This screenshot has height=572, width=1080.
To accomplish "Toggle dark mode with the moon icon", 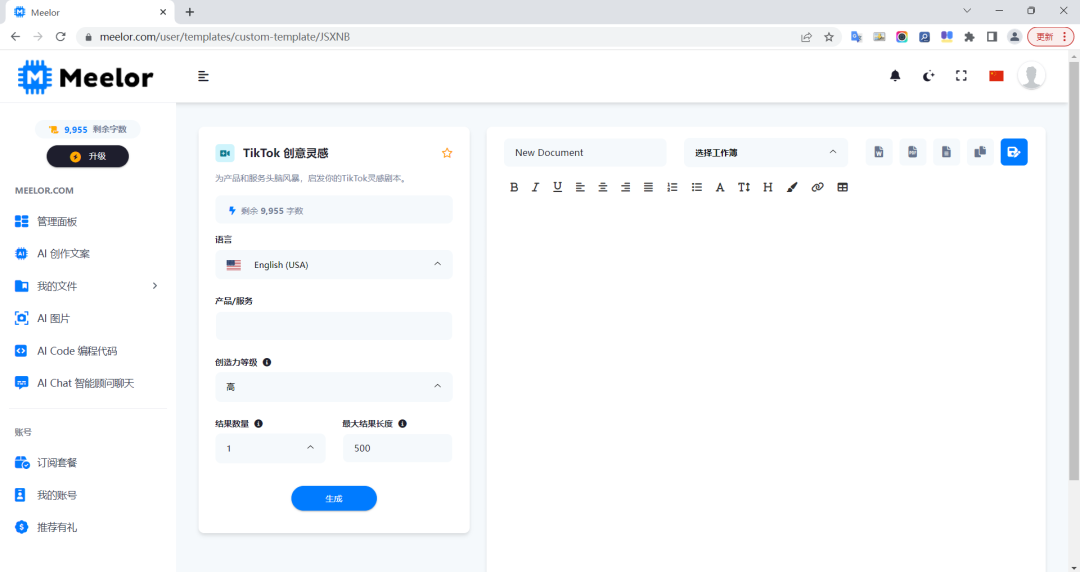I will coord(928,76).
